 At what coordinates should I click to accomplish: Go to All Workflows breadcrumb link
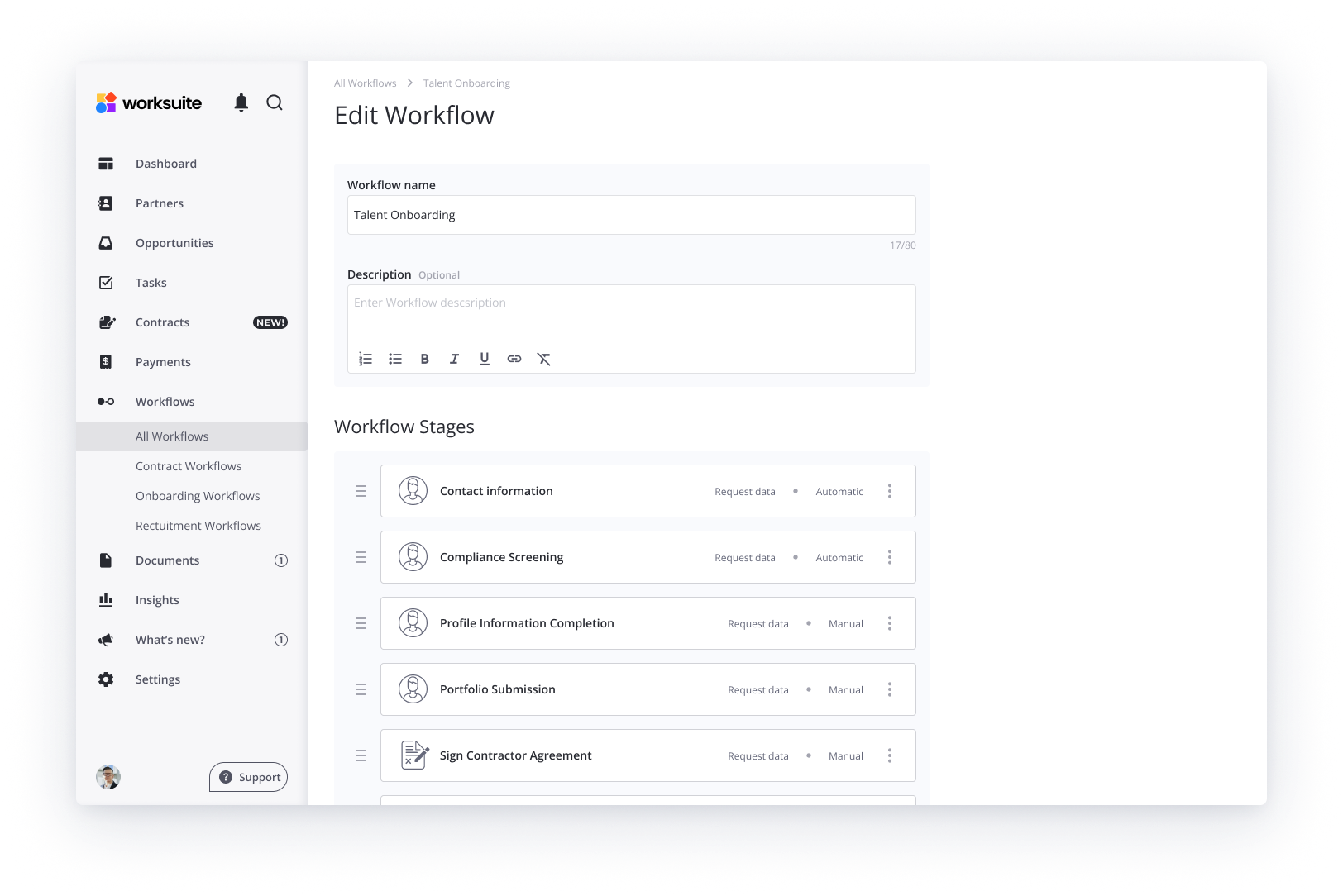366,83
